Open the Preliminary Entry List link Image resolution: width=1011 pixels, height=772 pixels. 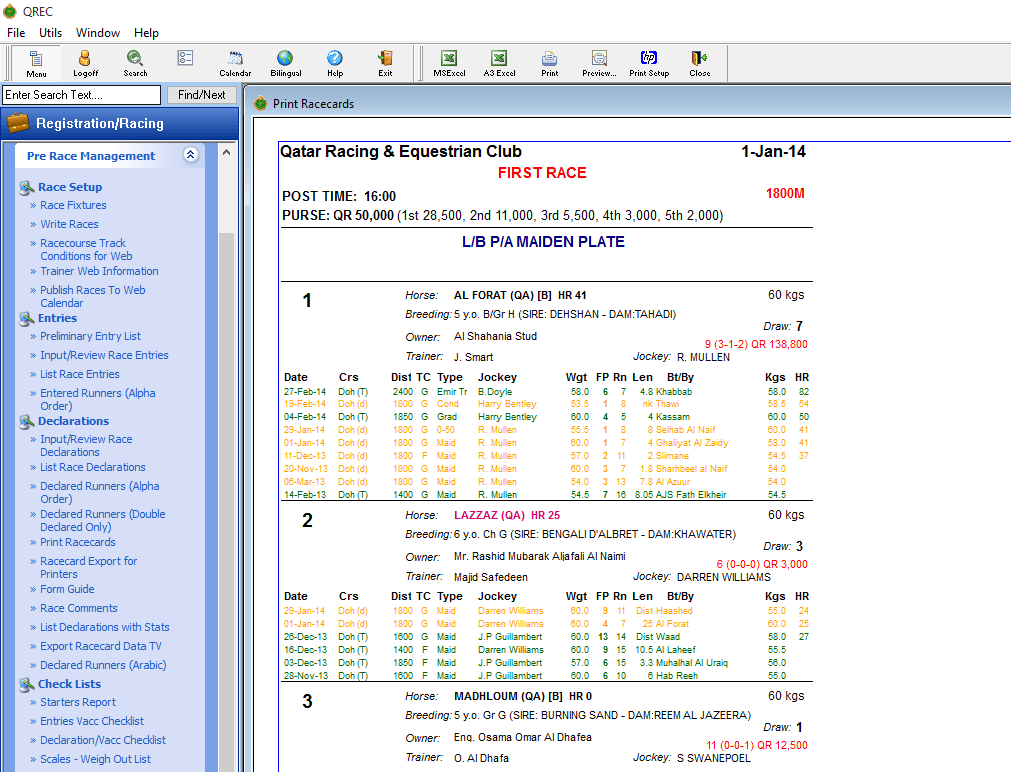(x=90, y=336)
